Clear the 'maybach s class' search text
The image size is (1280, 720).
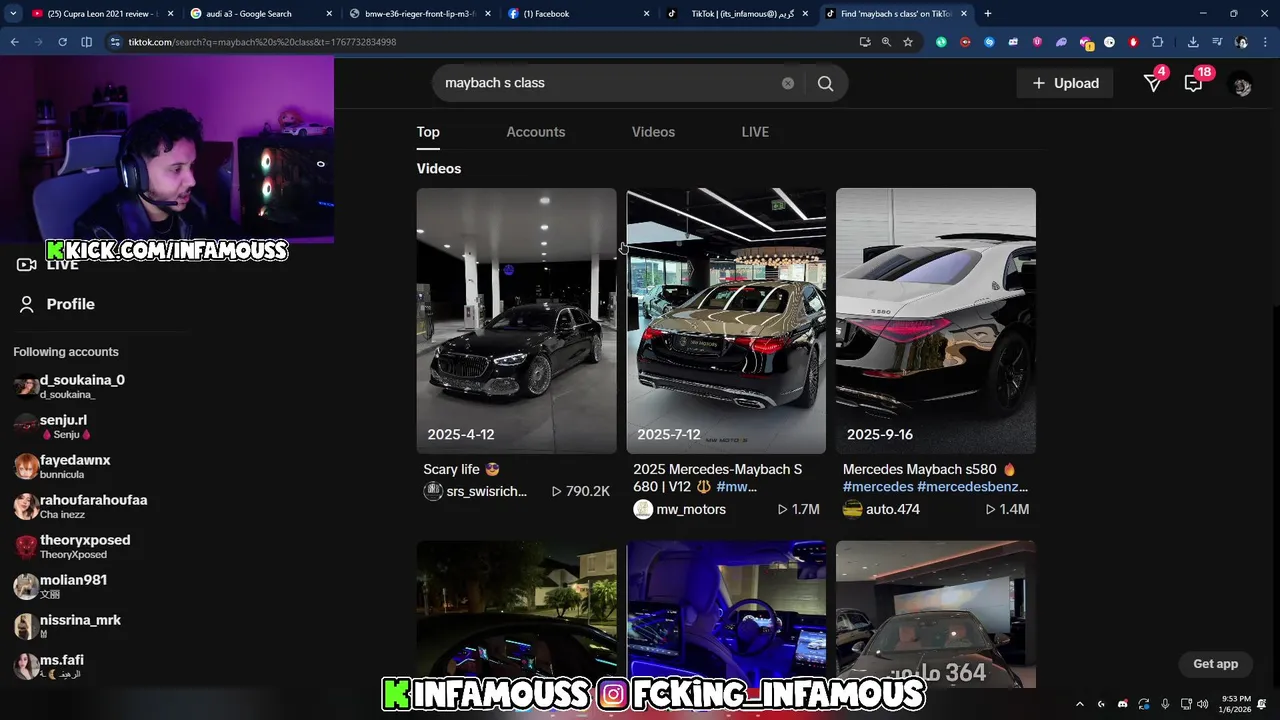tap(788, 83)
